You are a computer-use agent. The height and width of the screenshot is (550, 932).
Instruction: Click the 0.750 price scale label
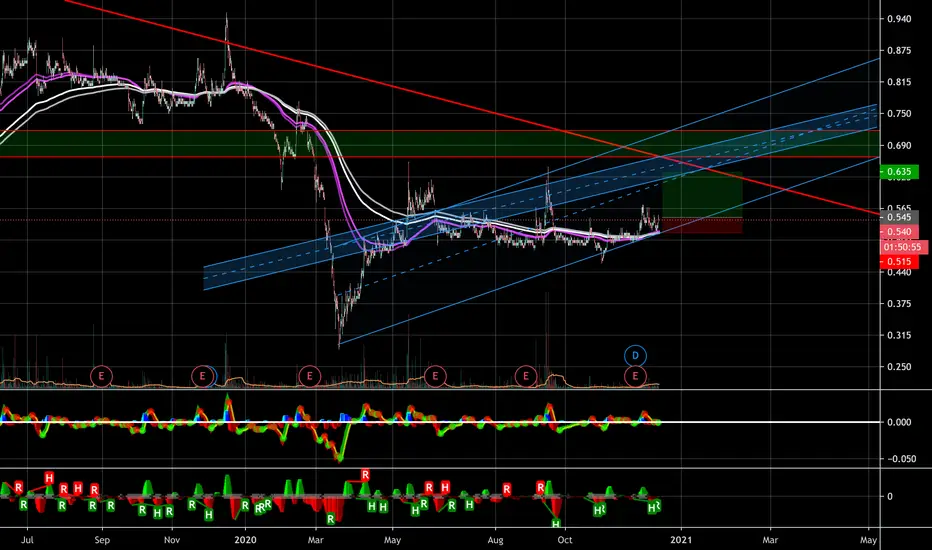[x=899, y=114]
